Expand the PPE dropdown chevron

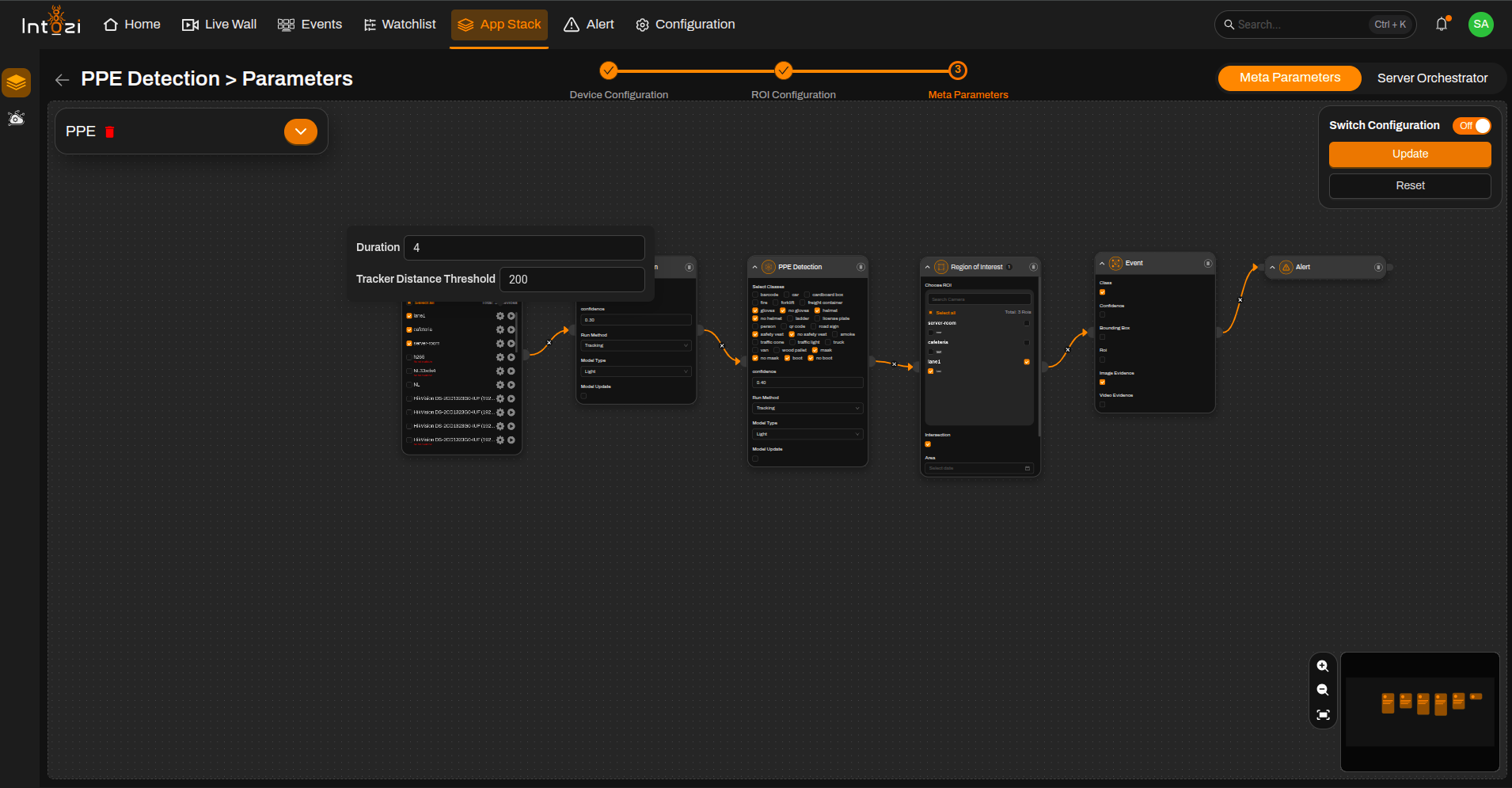[x=301, y=131]
